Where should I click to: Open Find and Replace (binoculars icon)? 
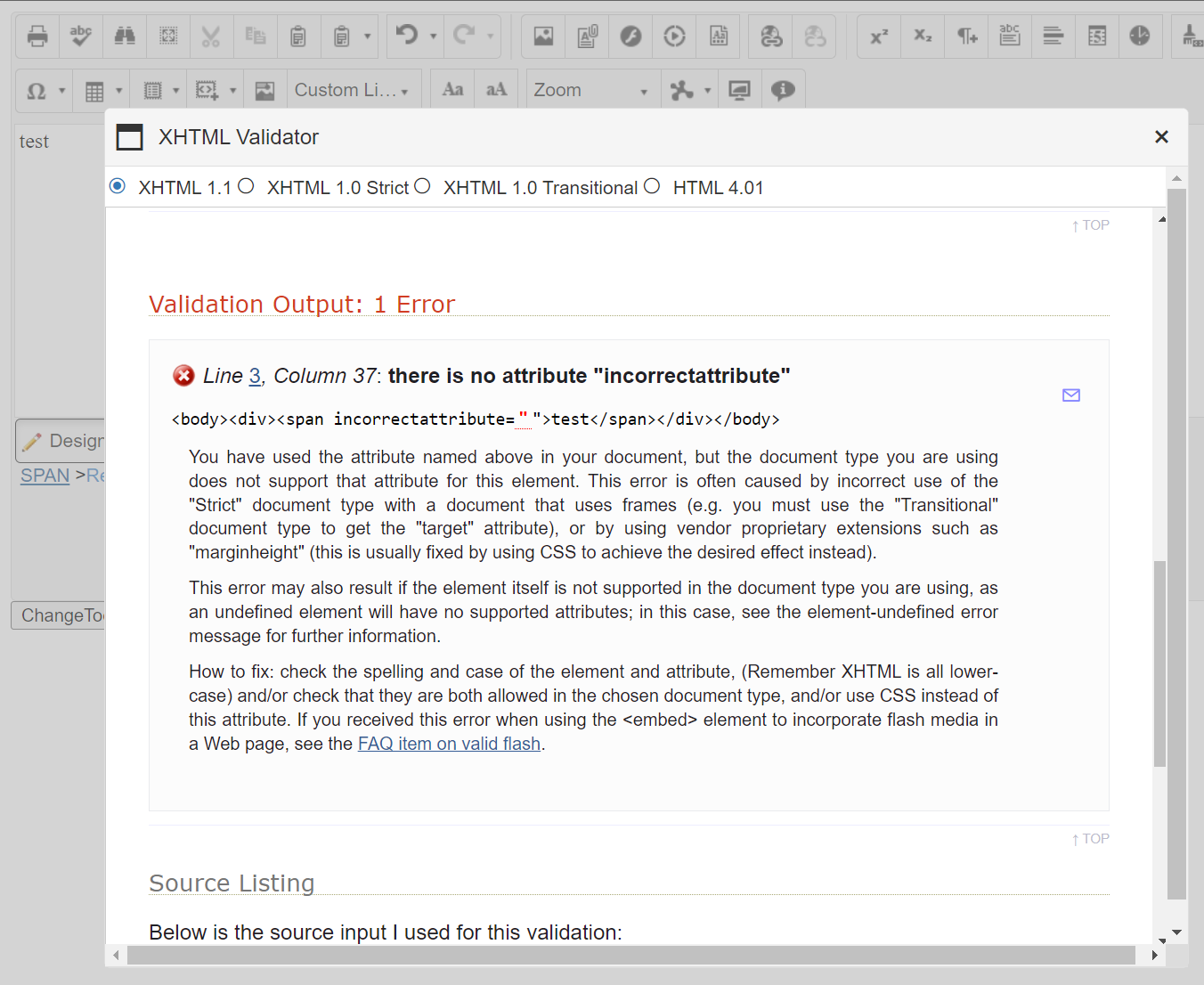125,37
